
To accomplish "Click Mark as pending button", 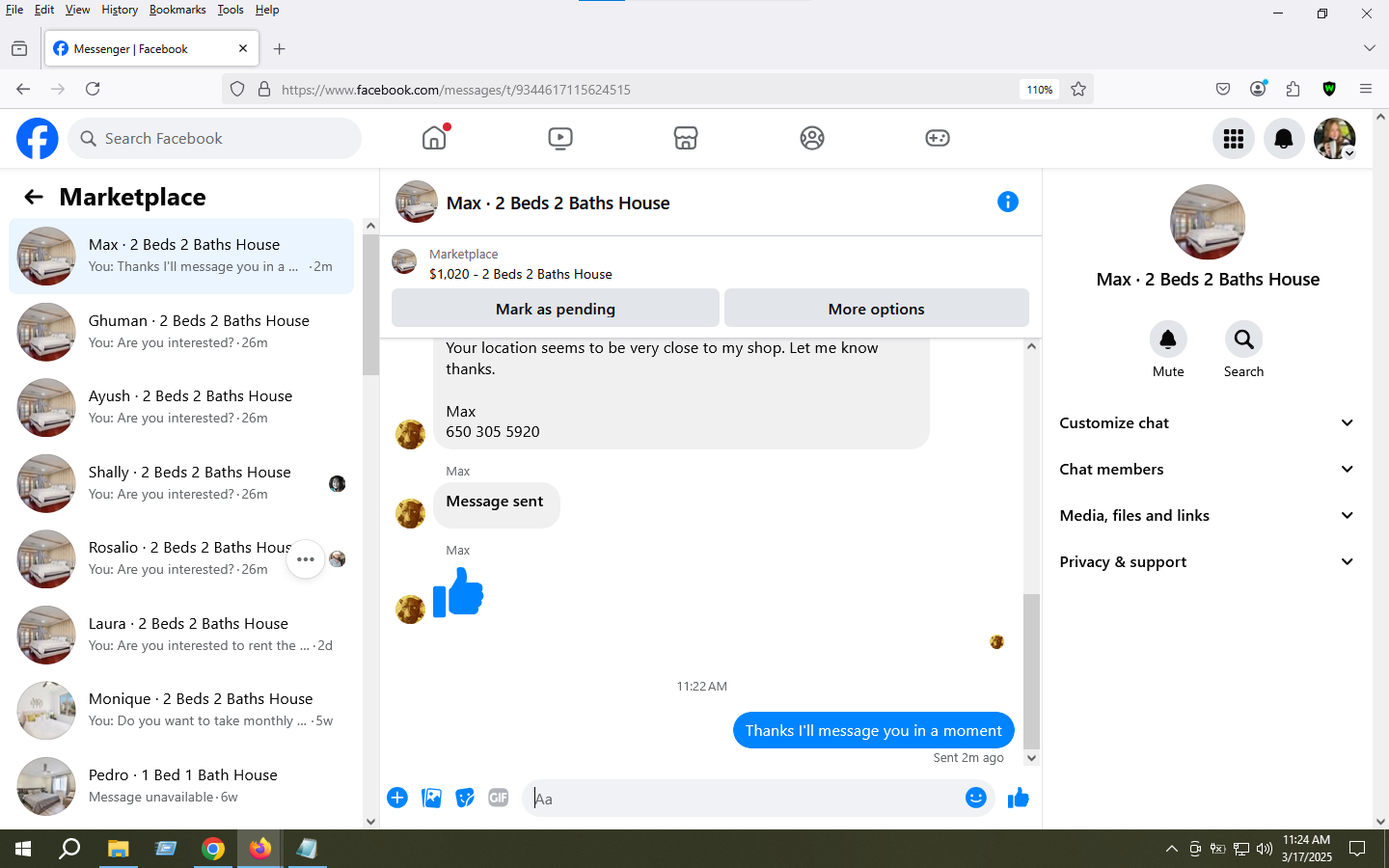I will (556, 309).
